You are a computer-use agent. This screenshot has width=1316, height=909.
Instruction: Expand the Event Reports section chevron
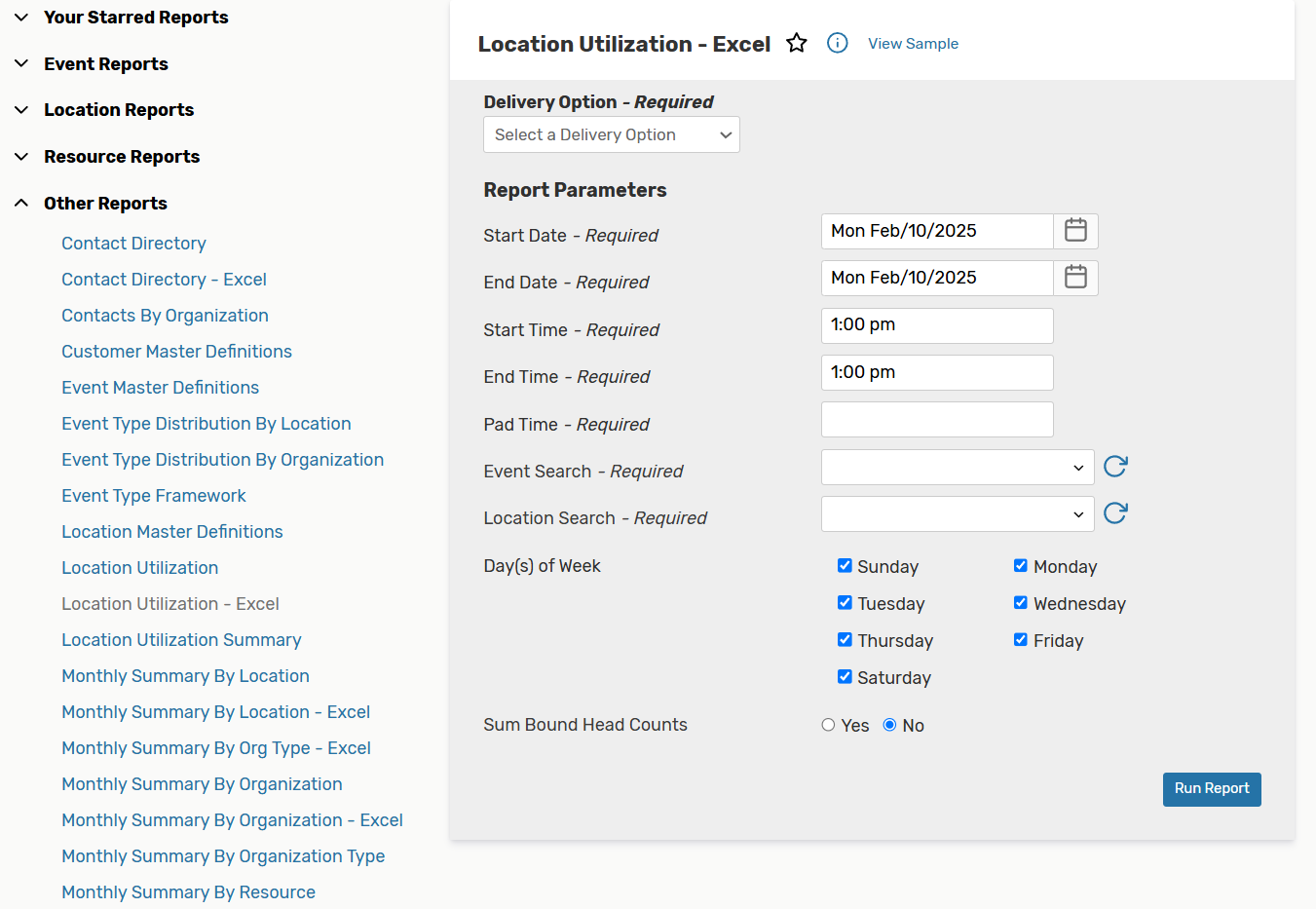(x=21, y=63)
